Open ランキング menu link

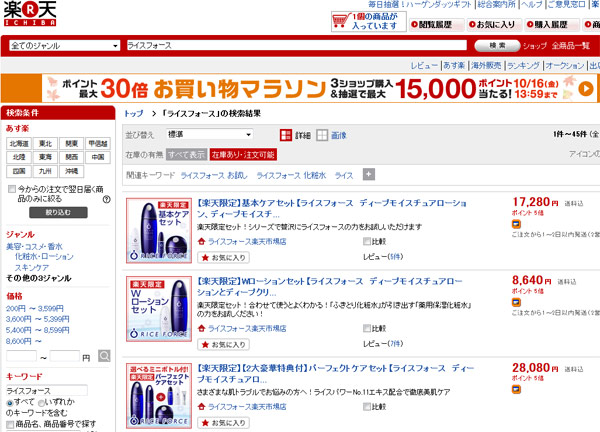[x=523, y=66]
